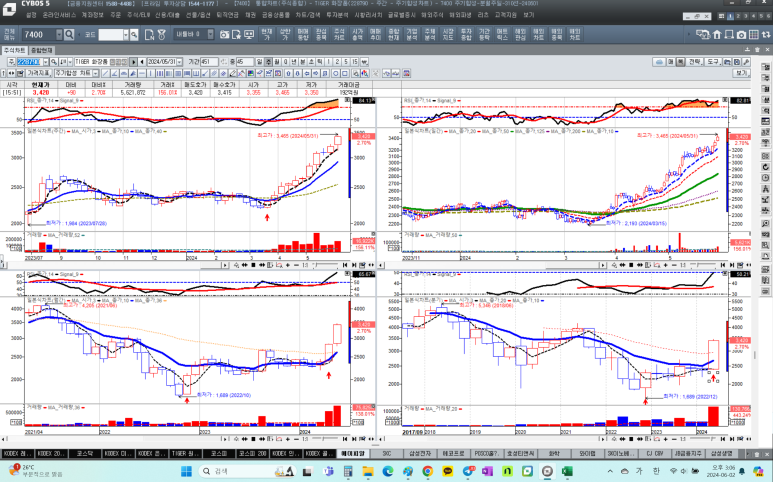773x482 pixels.
Task: Click the home icon at top right toolbar
Action: point(717,34)
